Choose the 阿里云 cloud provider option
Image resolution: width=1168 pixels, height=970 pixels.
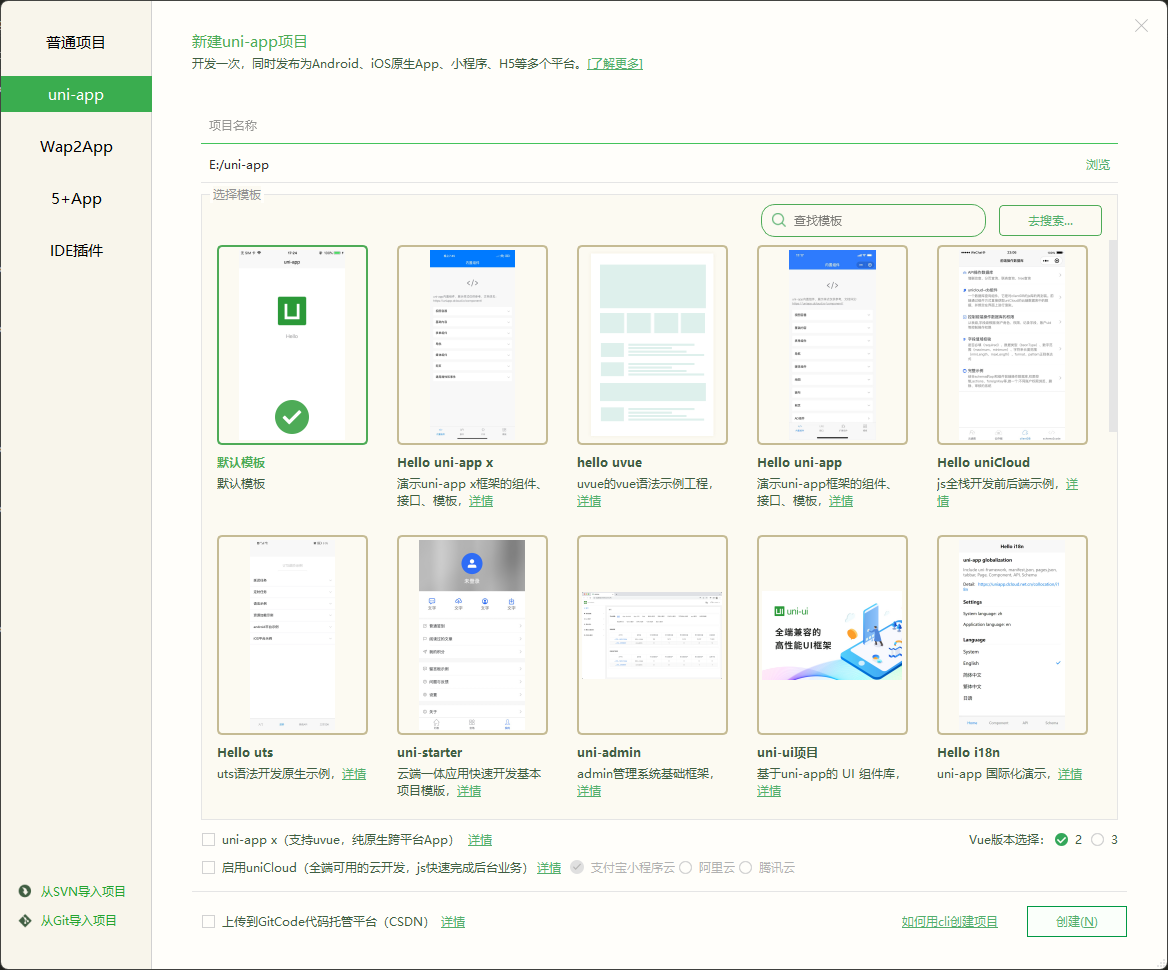[x=686, y=868]
